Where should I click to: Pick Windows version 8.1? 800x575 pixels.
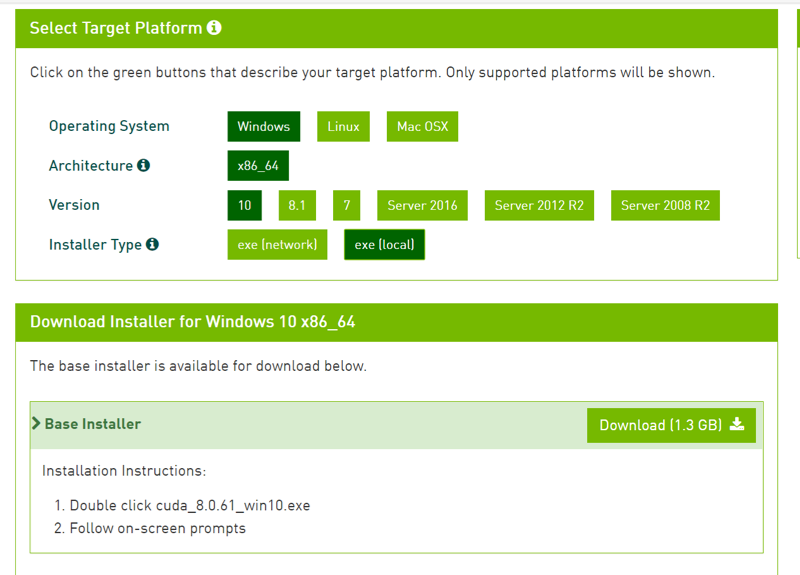(297, 205)
